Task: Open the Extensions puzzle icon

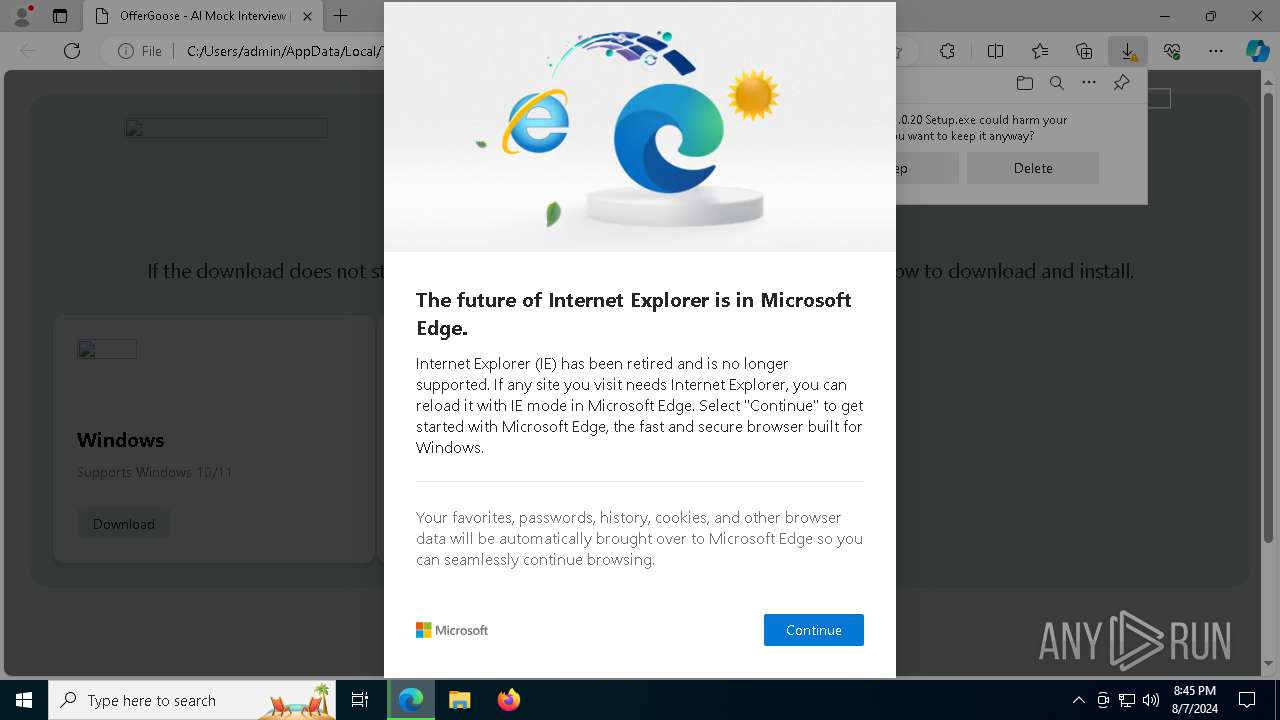Action: (x=947, y=51)
